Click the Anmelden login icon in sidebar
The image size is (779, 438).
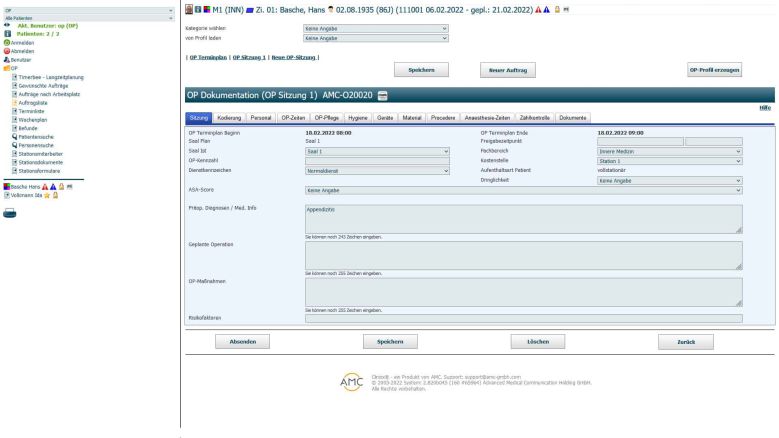[5, 44]
